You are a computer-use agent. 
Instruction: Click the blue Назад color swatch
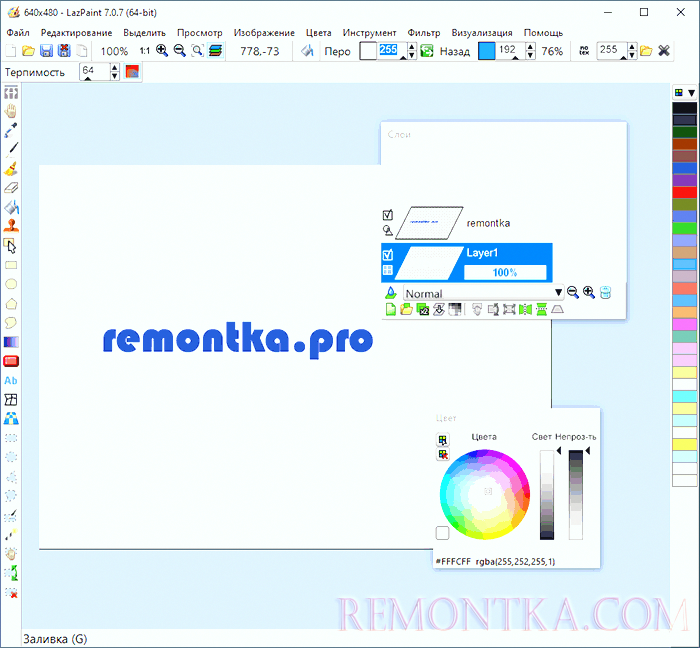(x=487, y=50)
